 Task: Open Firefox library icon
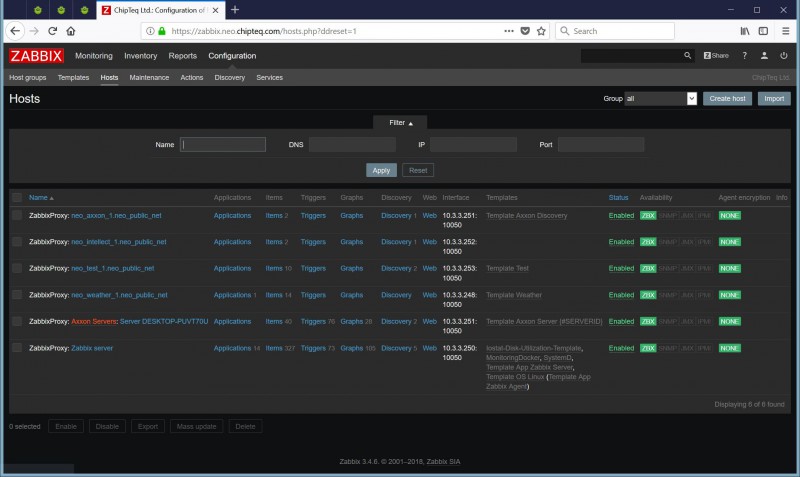point(745,31)
